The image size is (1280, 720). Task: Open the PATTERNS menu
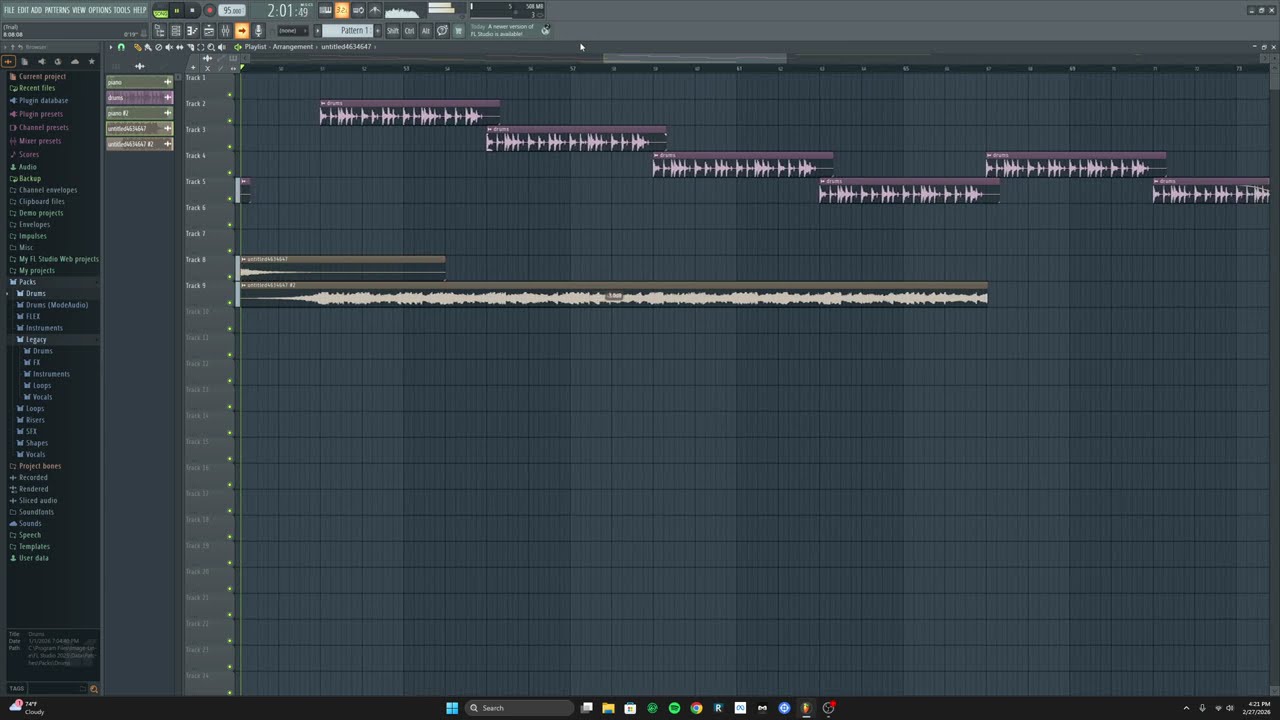coord(57,10)
